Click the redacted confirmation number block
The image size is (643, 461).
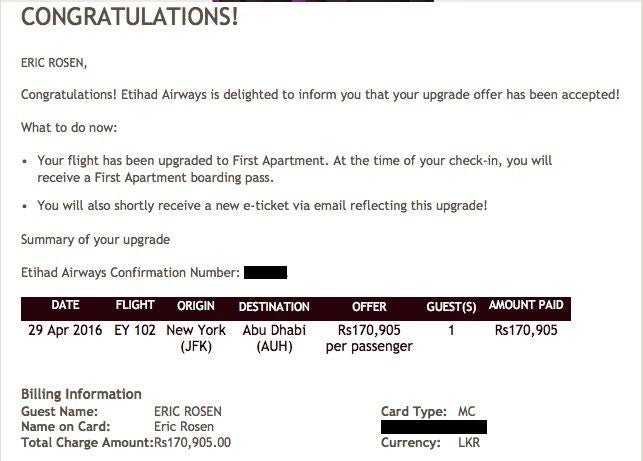(x=265, y=272)
